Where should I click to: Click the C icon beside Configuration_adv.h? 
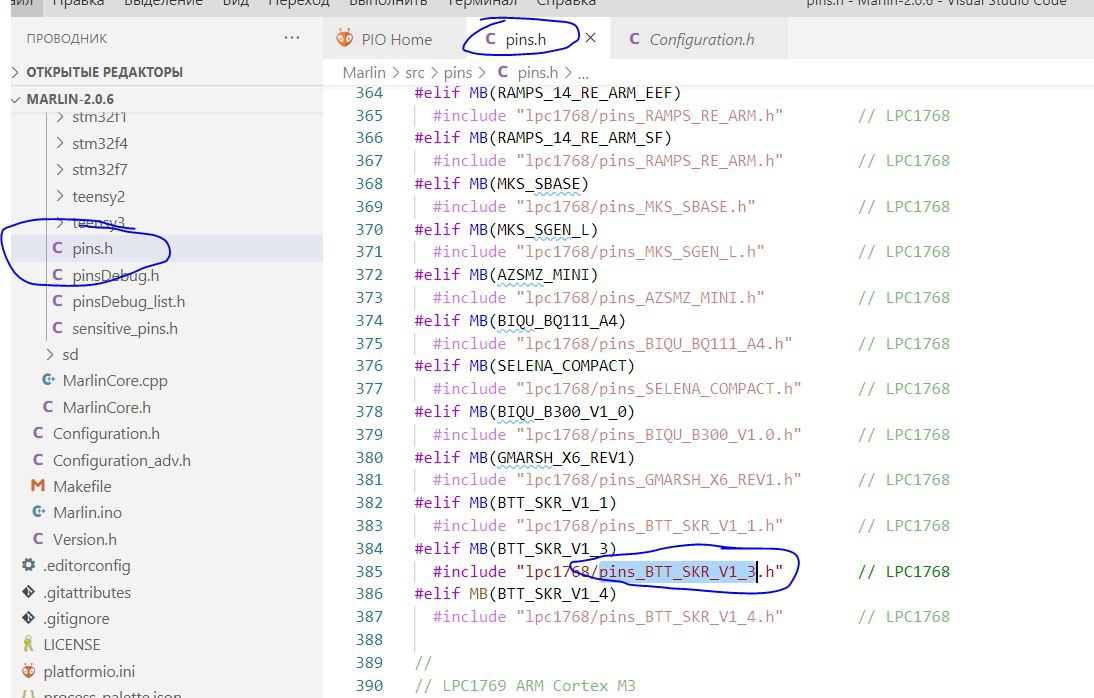pos(38,460)
